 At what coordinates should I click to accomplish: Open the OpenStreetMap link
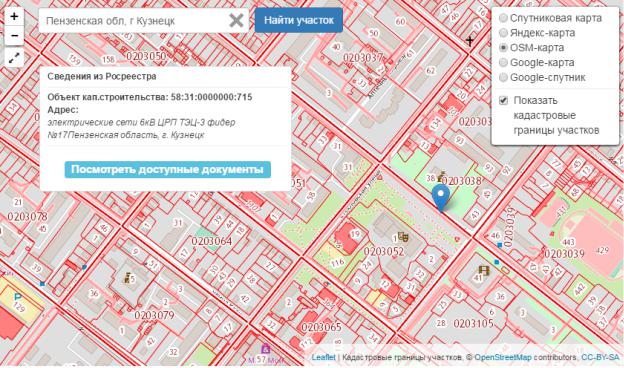tap(503, 357)
